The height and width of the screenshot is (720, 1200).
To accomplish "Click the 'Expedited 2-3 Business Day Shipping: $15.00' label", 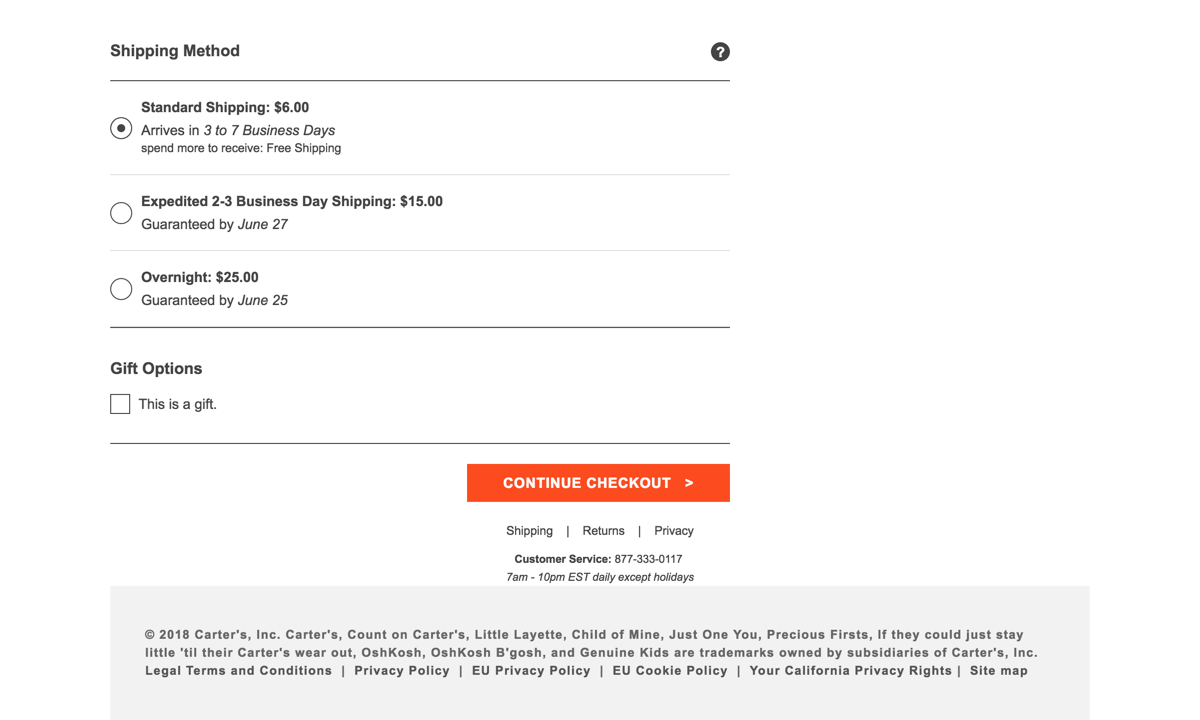I will pos(292,202).
